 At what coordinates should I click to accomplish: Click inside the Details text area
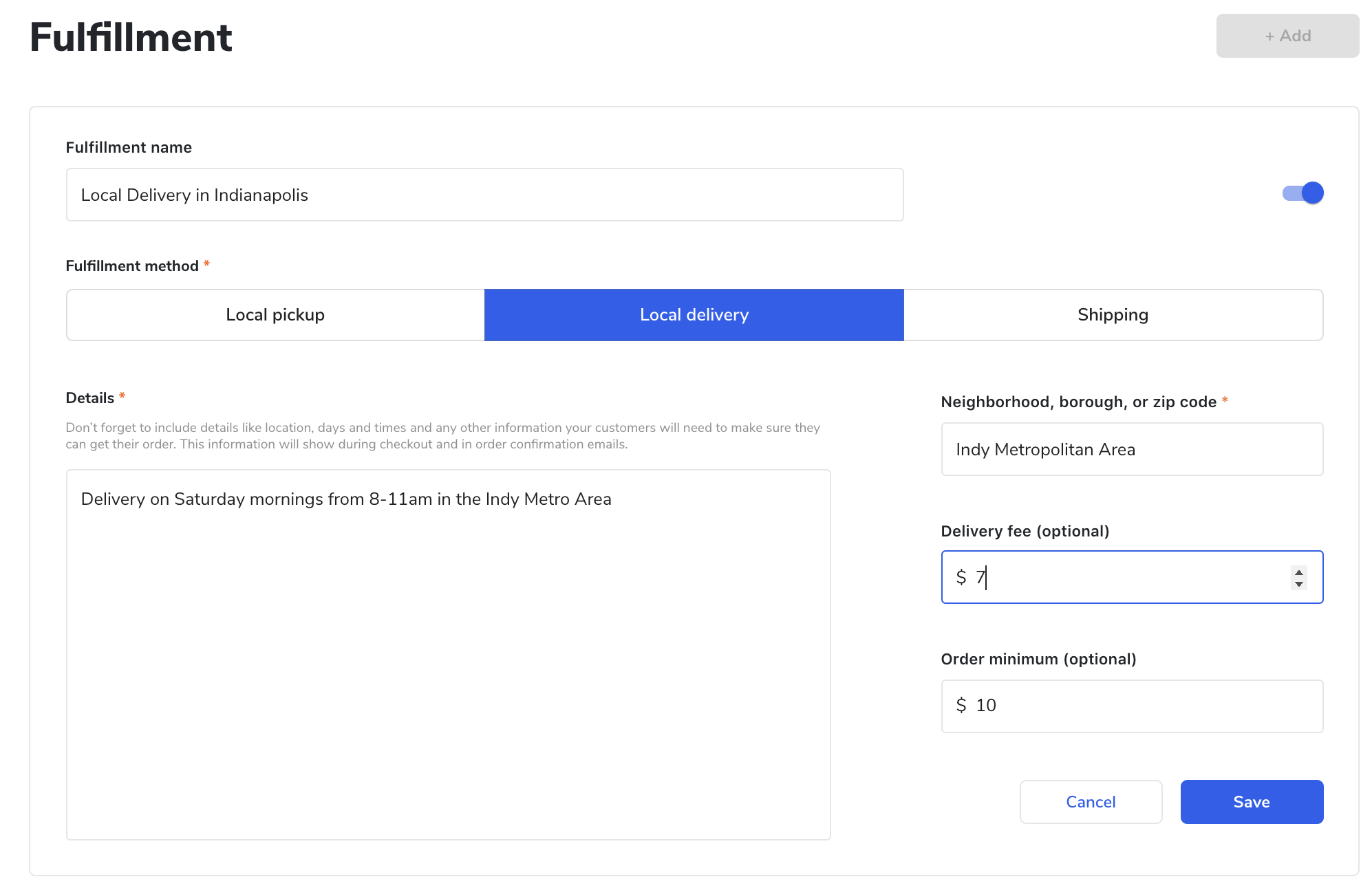point(448,653)
